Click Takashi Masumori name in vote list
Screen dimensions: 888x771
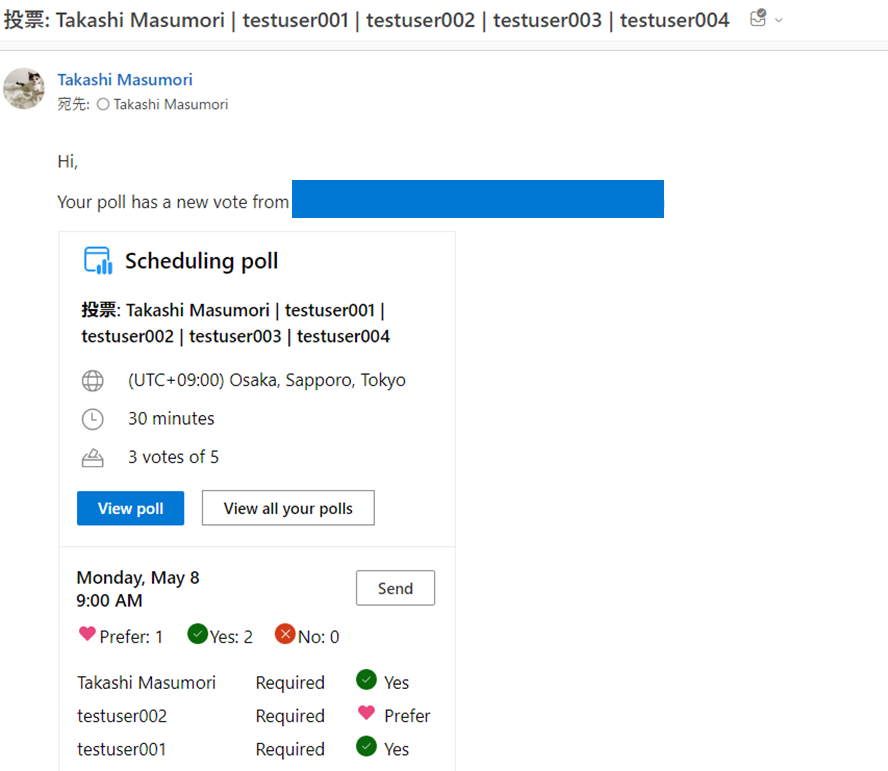tap(147, 683)
